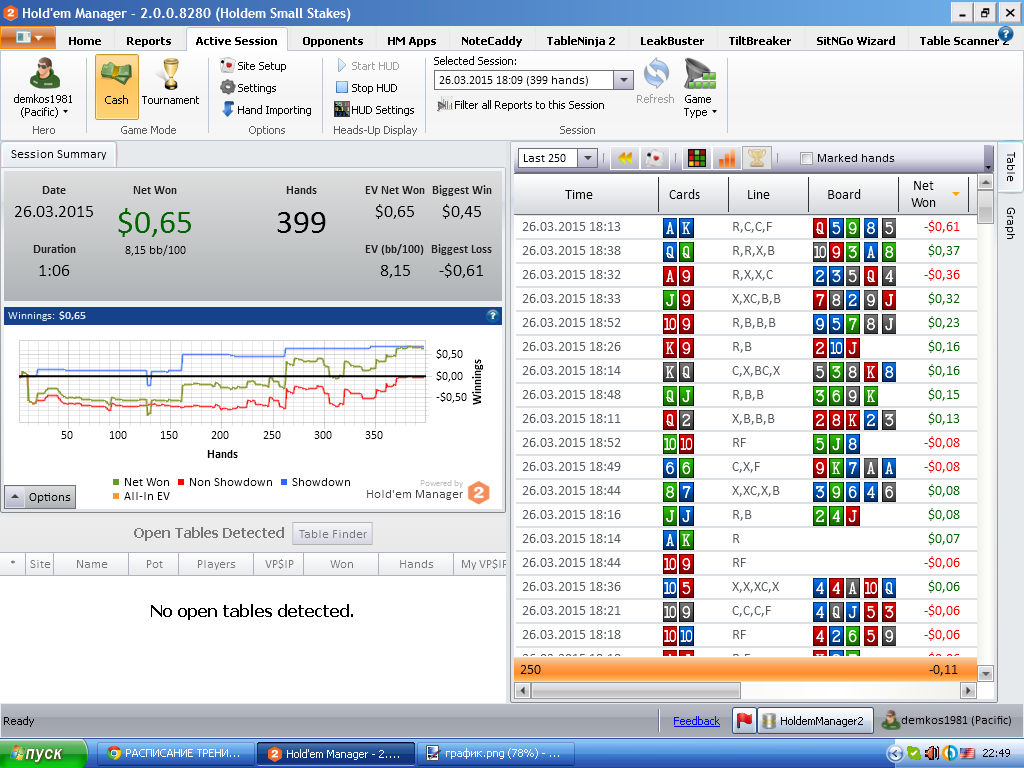Click the ribbon help icon near Table Scanner
The height and width of the screenshot is (768, 1024).
coord(1005,33)
